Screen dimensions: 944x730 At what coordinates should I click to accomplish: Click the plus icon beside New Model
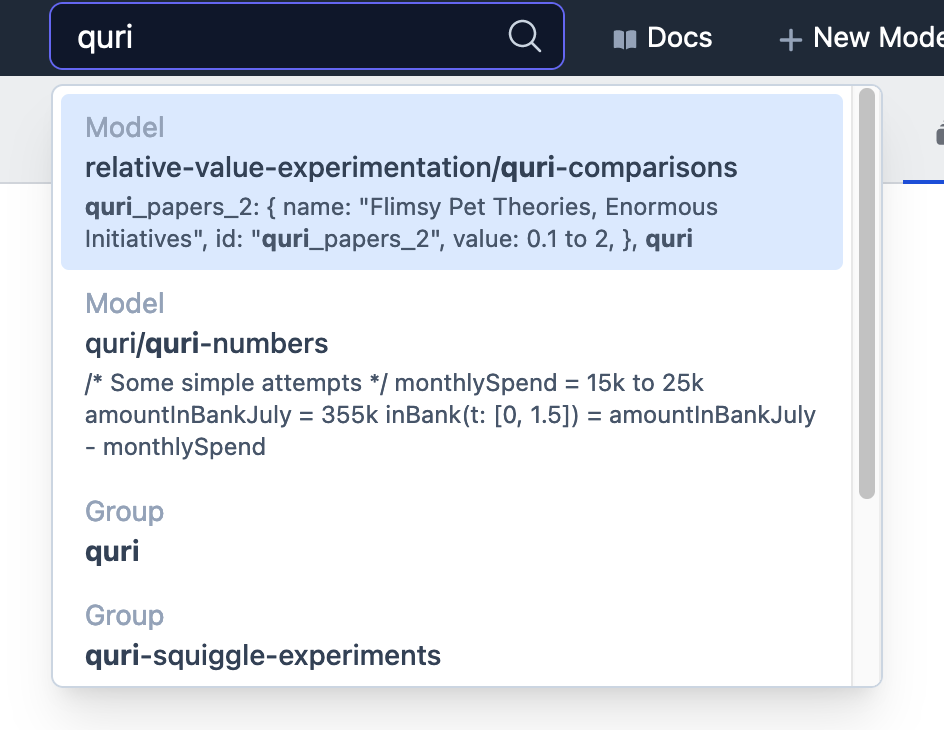point(791,40)
